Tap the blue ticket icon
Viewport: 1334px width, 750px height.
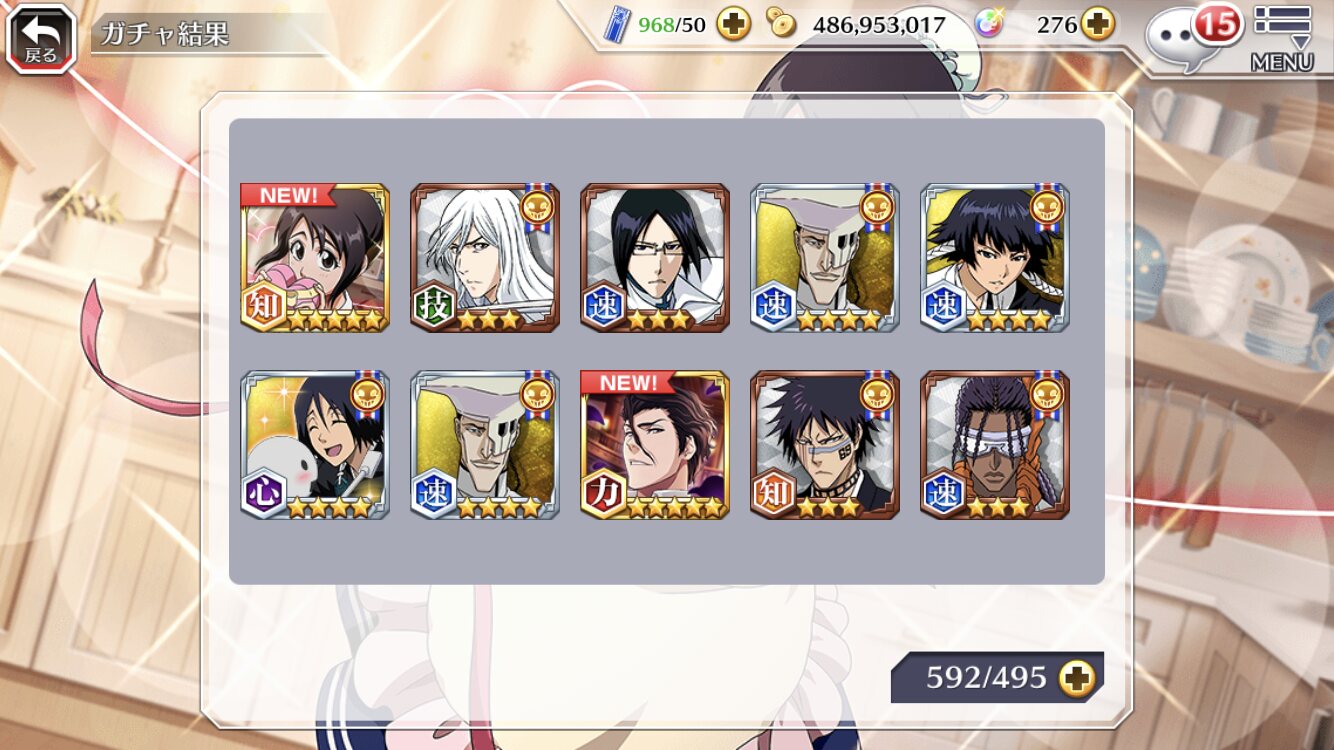[618, 25]
